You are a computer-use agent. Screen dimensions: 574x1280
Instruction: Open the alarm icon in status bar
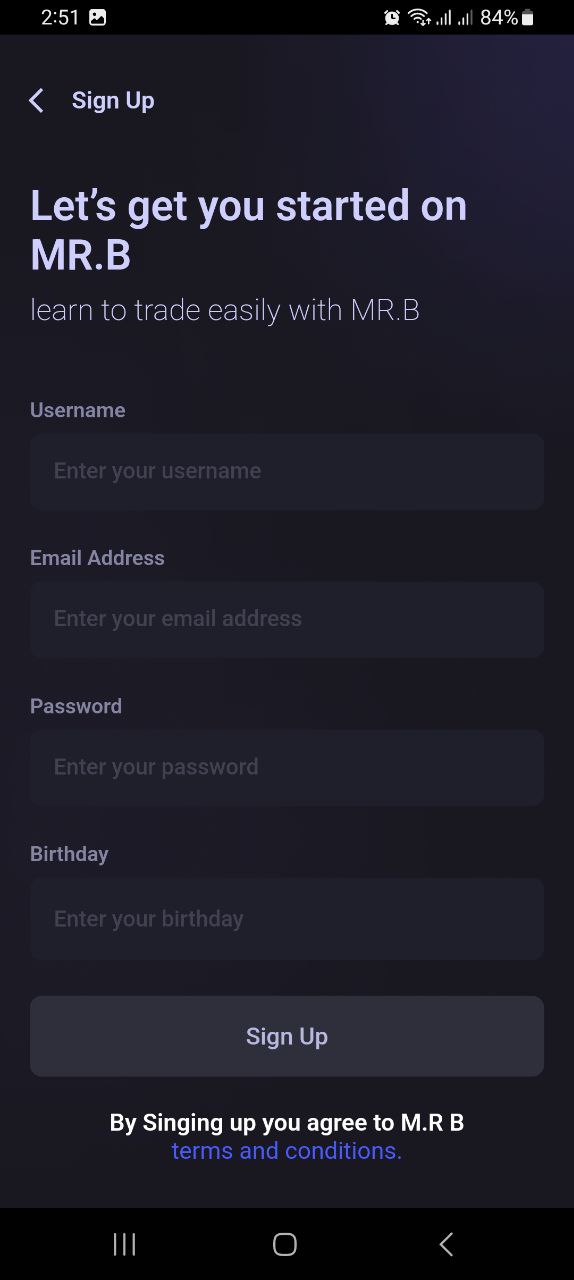coord(392,18)
